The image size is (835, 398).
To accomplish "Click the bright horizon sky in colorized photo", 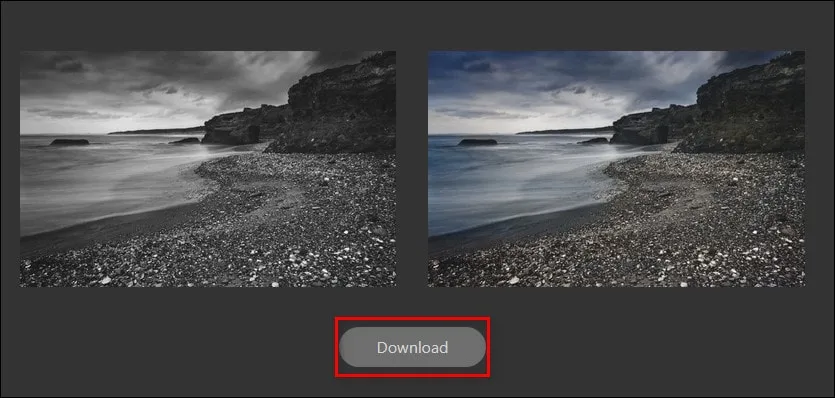I will (x=514, y=124).
